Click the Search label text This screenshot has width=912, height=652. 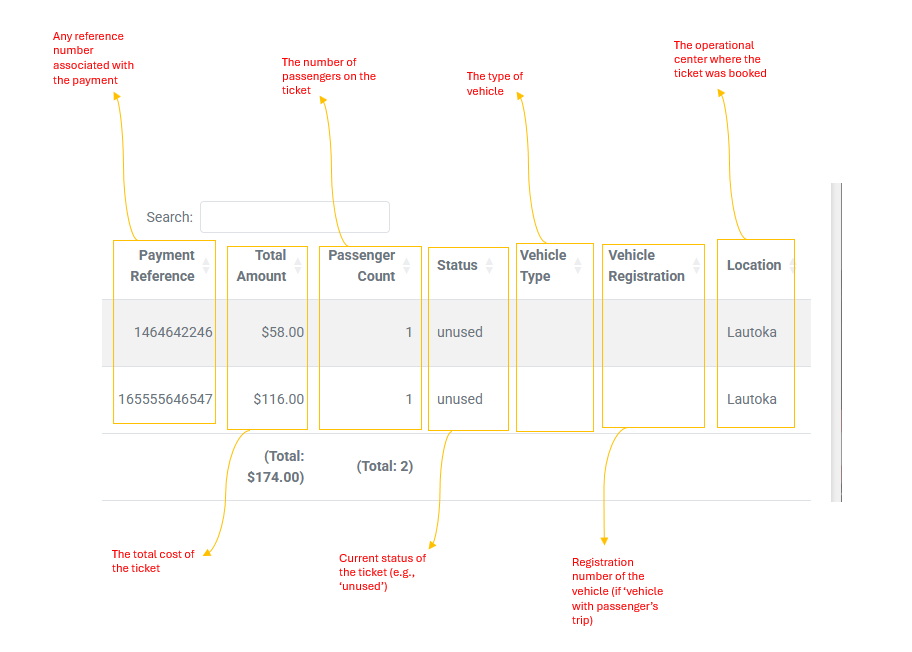click(x=169, y=217)
